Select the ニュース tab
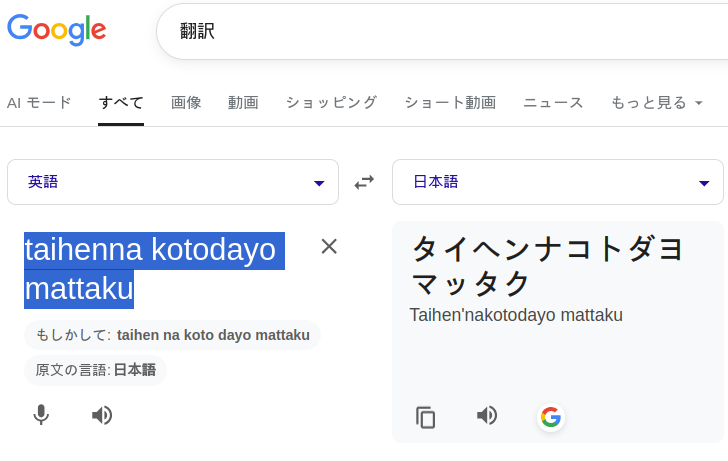Image resolution: width=728 pixels, height=461 pixels. [553, 102]
